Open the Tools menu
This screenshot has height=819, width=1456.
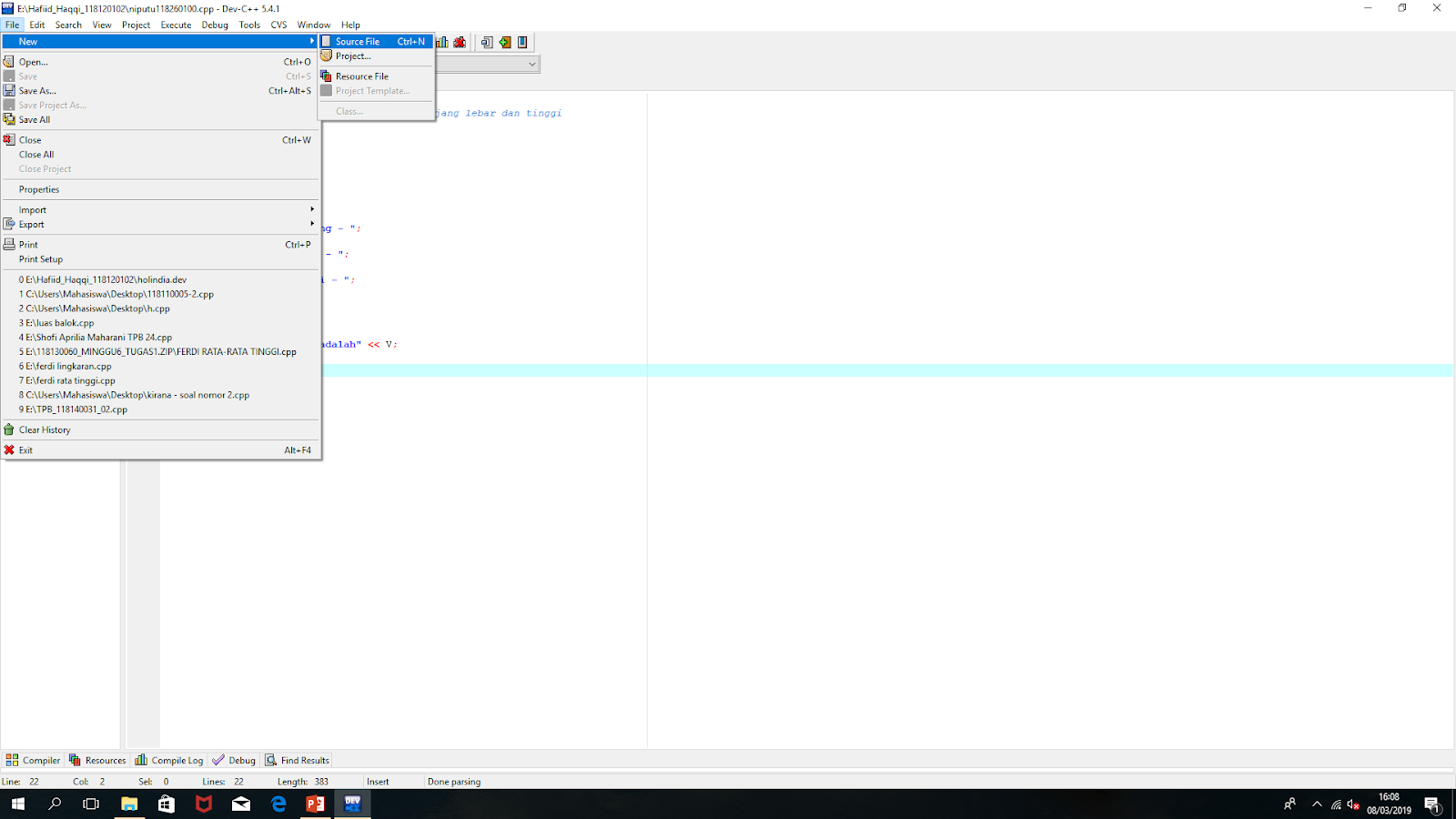249,25
